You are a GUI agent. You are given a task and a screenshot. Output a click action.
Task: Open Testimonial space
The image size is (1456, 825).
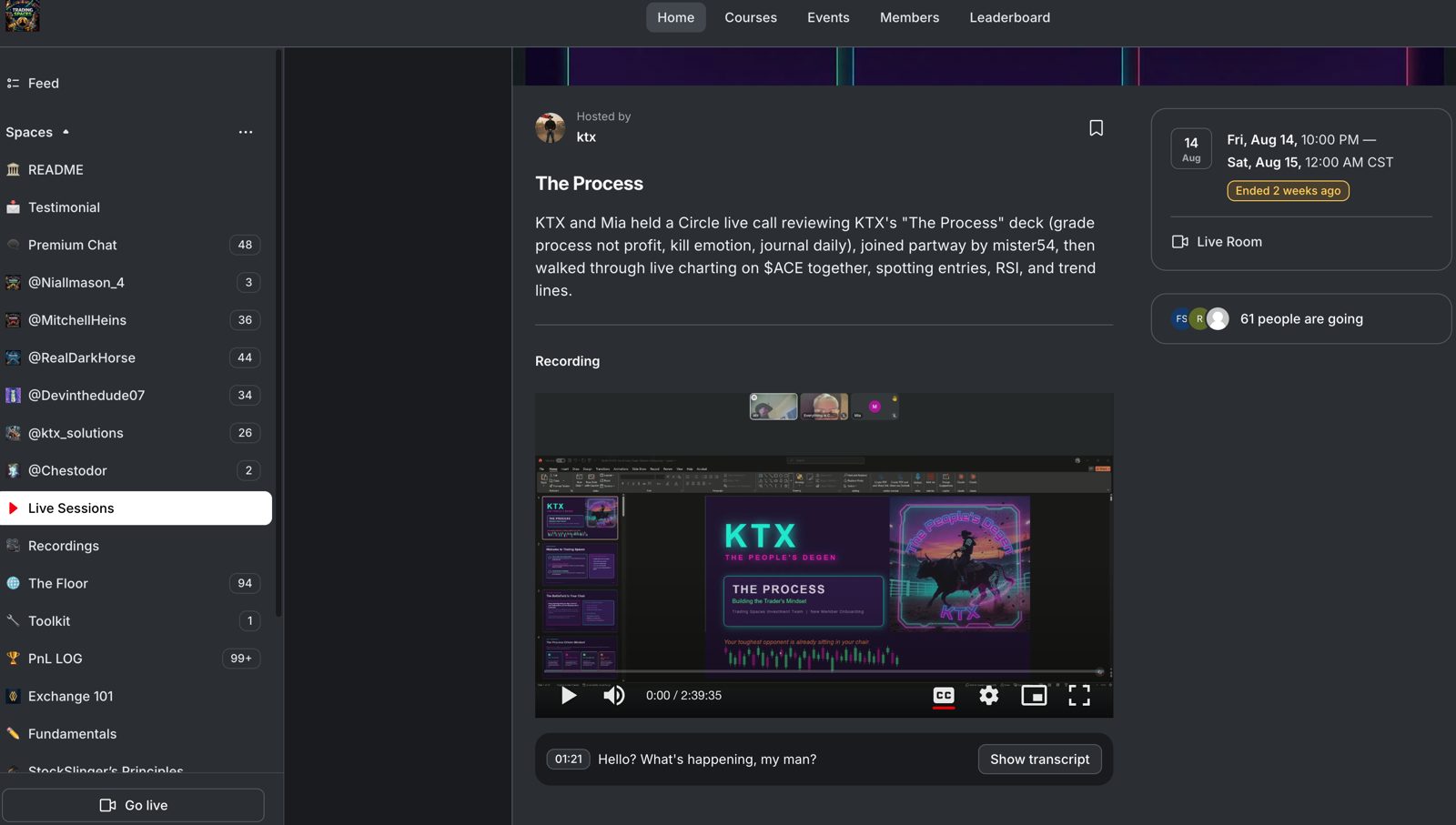136,207
